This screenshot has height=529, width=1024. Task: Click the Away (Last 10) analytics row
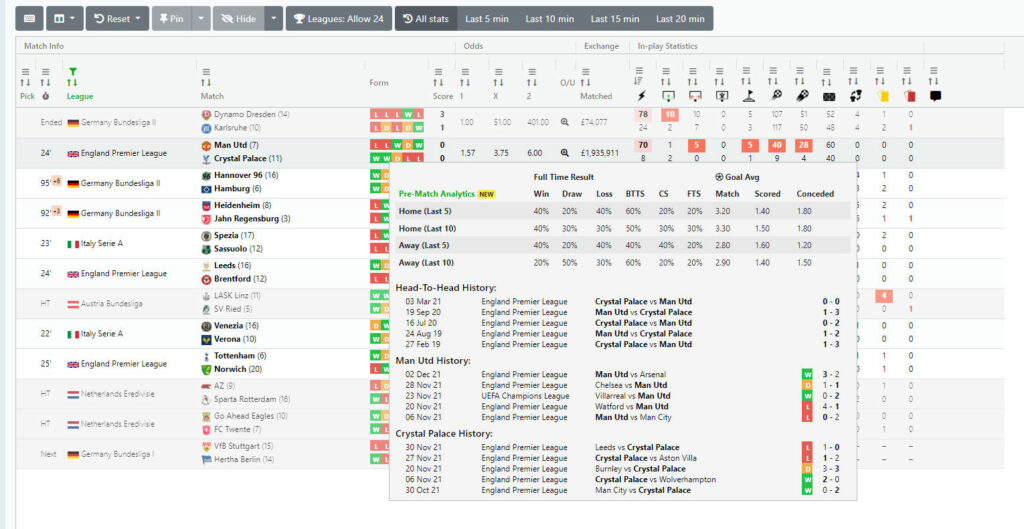[x=622, y=263]
